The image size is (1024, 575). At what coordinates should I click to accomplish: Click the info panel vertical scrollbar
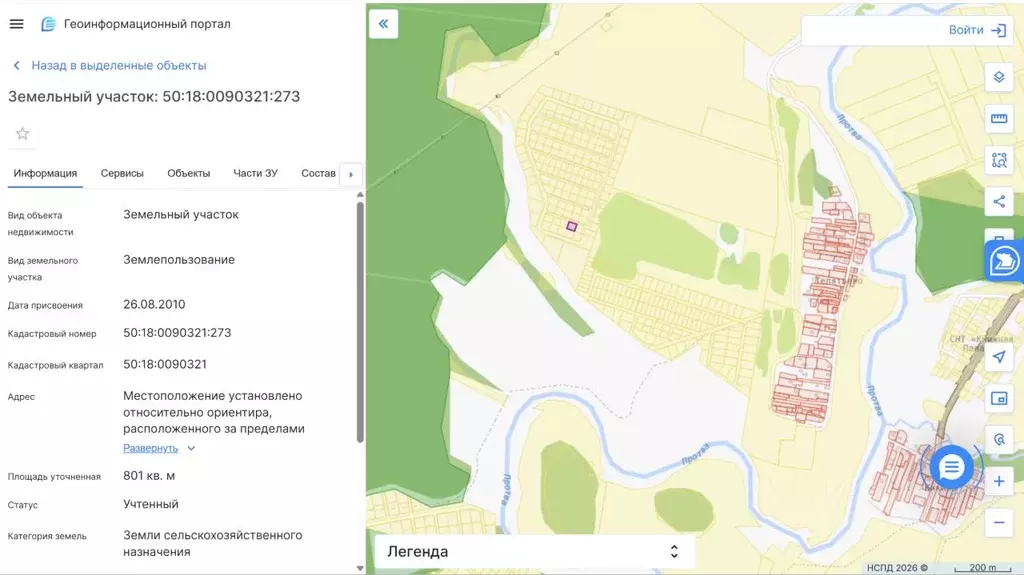click(360, 320)
